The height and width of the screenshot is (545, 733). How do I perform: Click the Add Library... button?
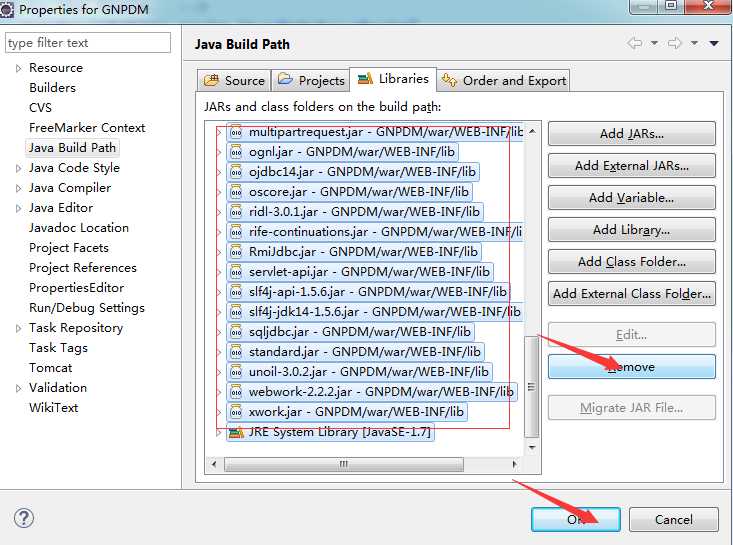click(x=632, y=230)
